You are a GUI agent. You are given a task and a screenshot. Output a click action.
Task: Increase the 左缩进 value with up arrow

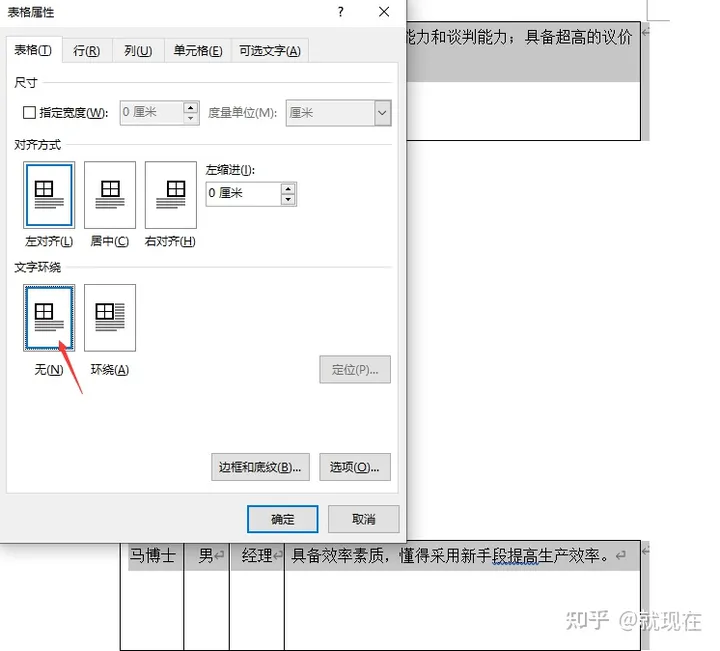[x=288, y=189]
